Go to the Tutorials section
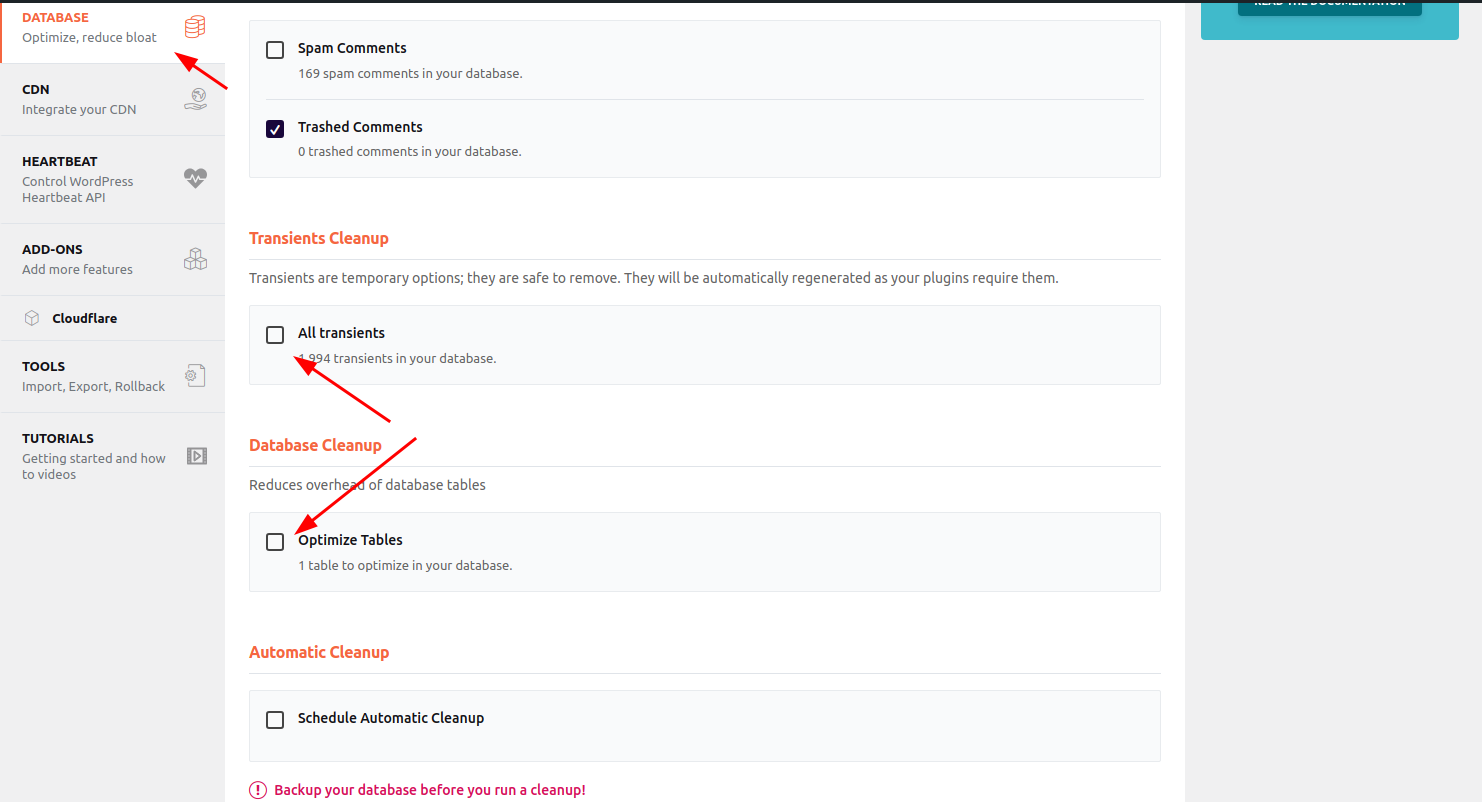The width and height of the screenshot is (1482, 802). click(x=93, y=456)
